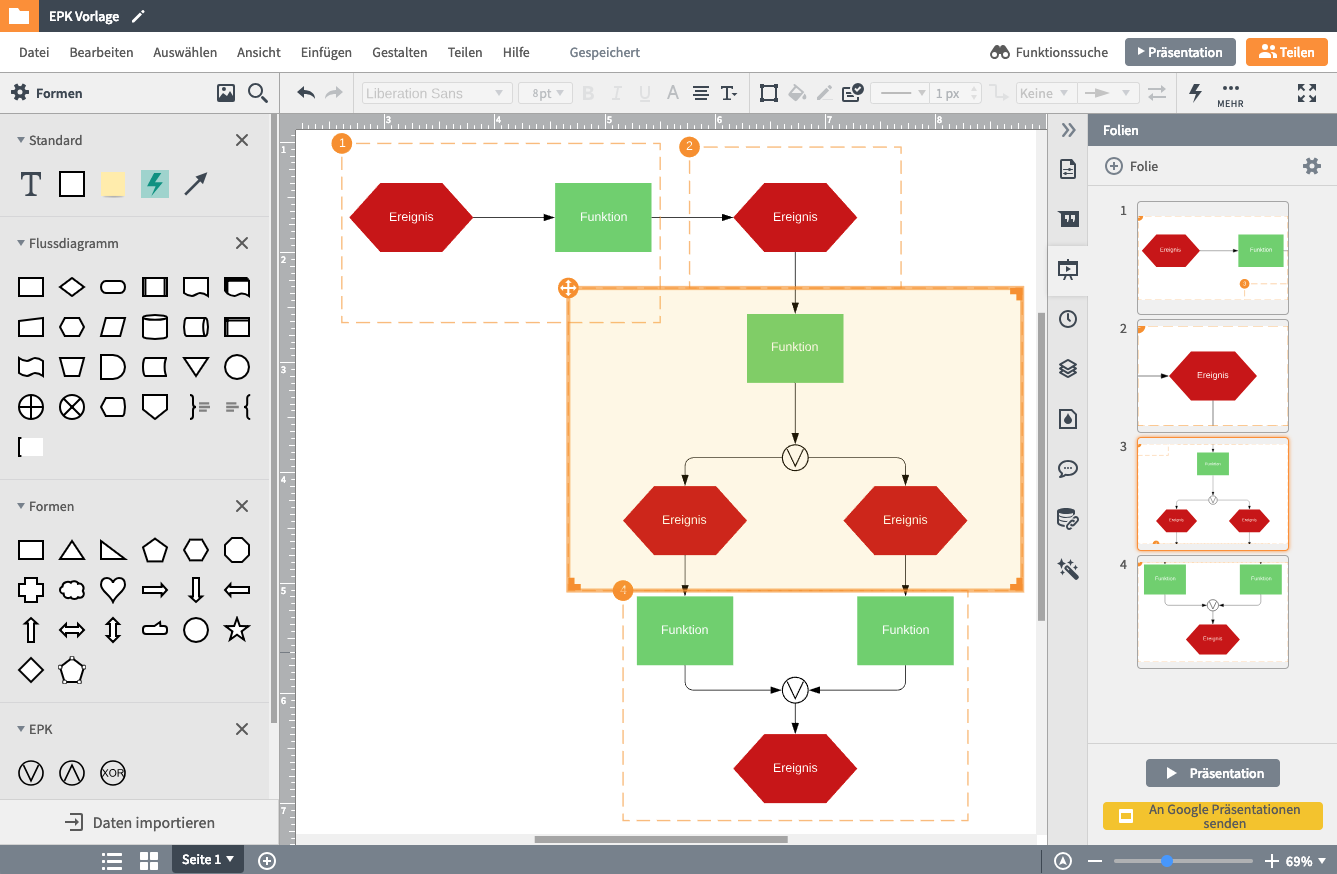Open the zoom level 69% dropdown

point(1306,861)
